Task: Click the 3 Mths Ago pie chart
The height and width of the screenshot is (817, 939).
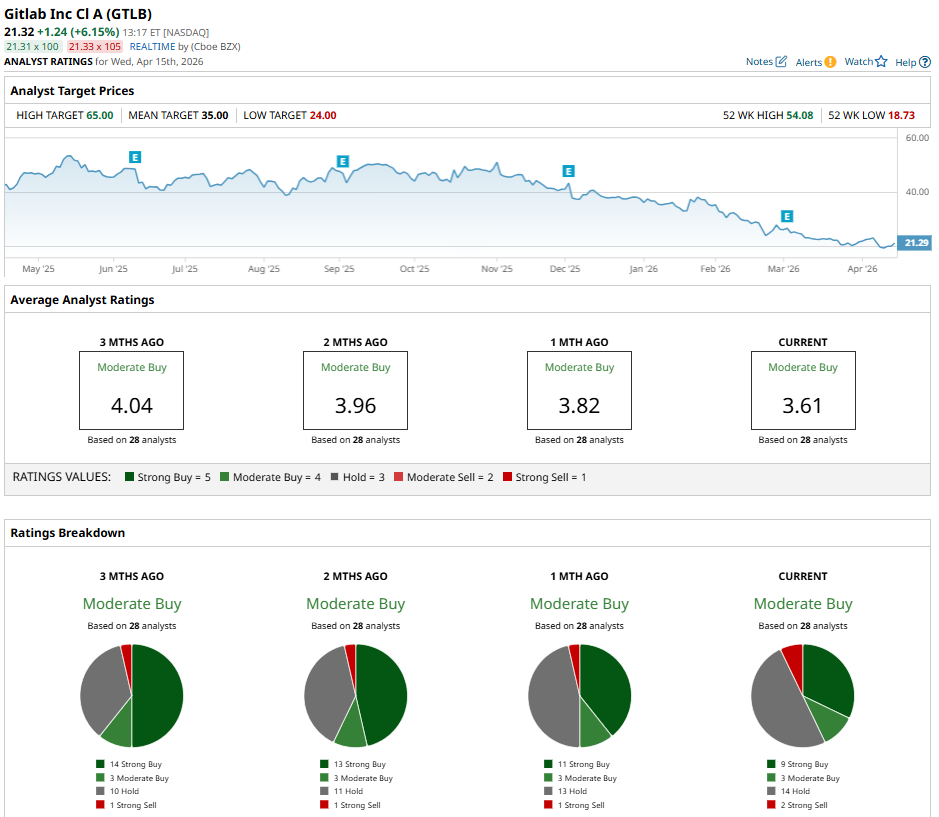Action: 132,696
